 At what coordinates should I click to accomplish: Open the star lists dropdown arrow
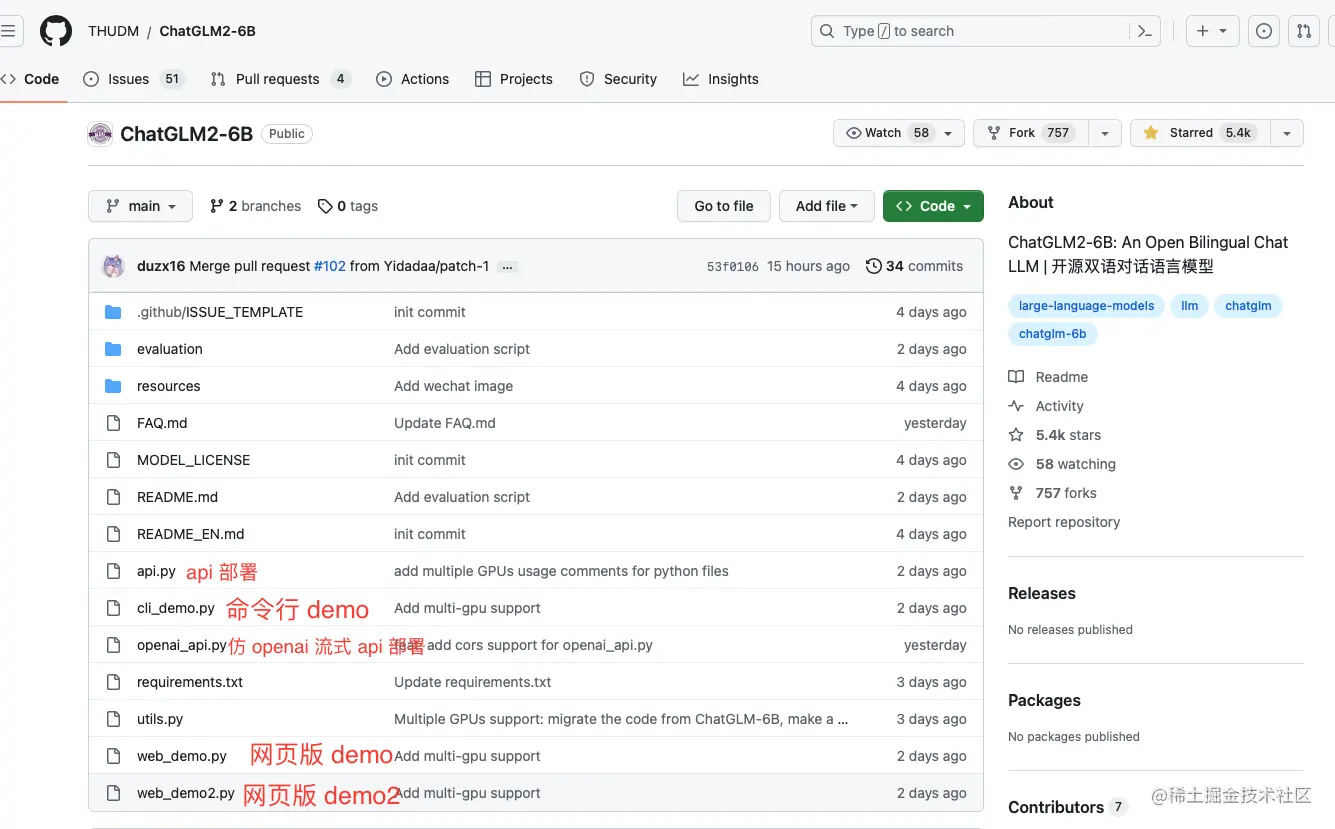tap(1287, 133)
